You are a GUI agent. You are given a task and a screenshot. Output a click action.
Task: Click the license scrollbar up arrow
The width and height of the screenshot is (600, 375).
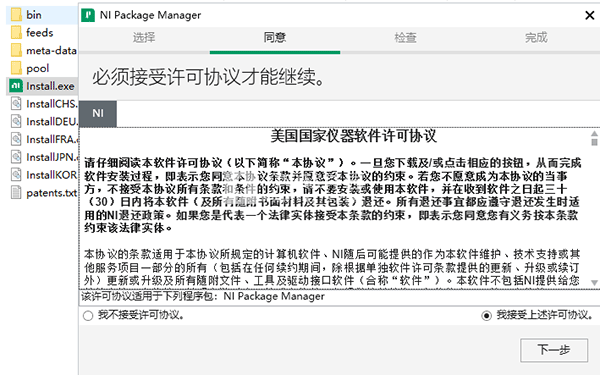pos(594,134)
